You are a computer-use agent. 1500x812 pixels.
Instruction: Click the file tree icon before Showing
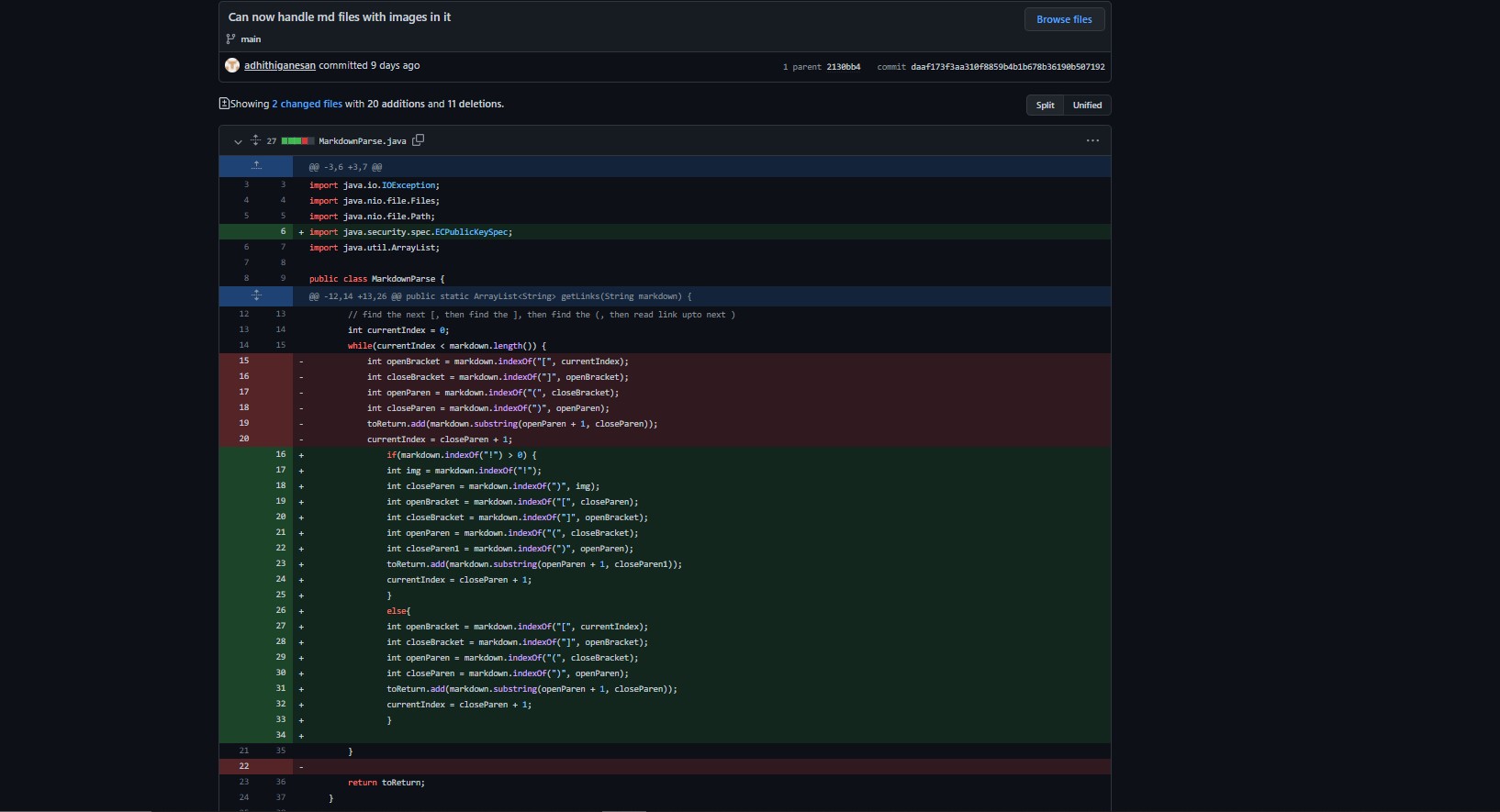pyautogui.click(x=224, y=104)
